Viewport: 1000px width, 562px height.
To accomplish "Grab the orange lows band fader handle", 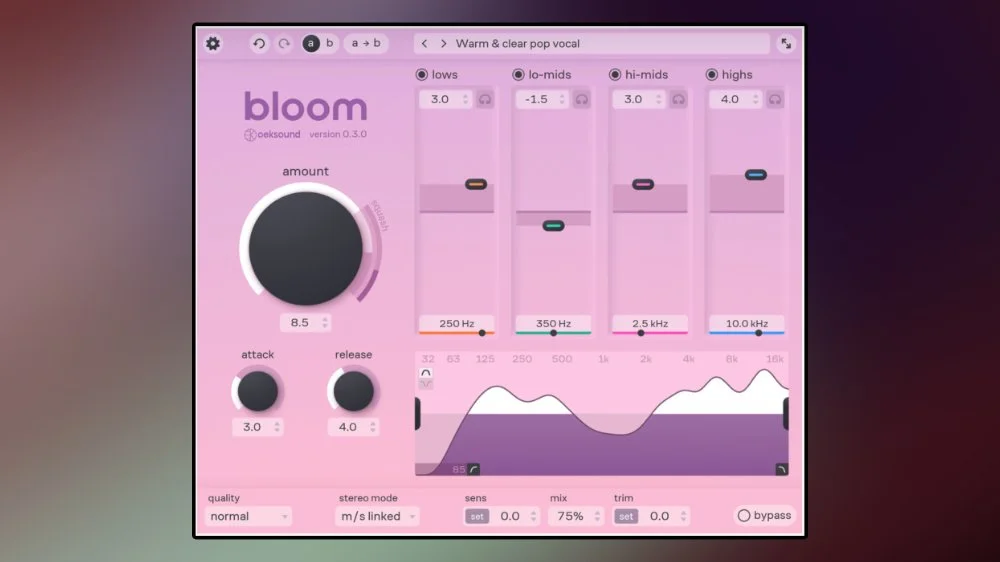I will click(476, 184).
